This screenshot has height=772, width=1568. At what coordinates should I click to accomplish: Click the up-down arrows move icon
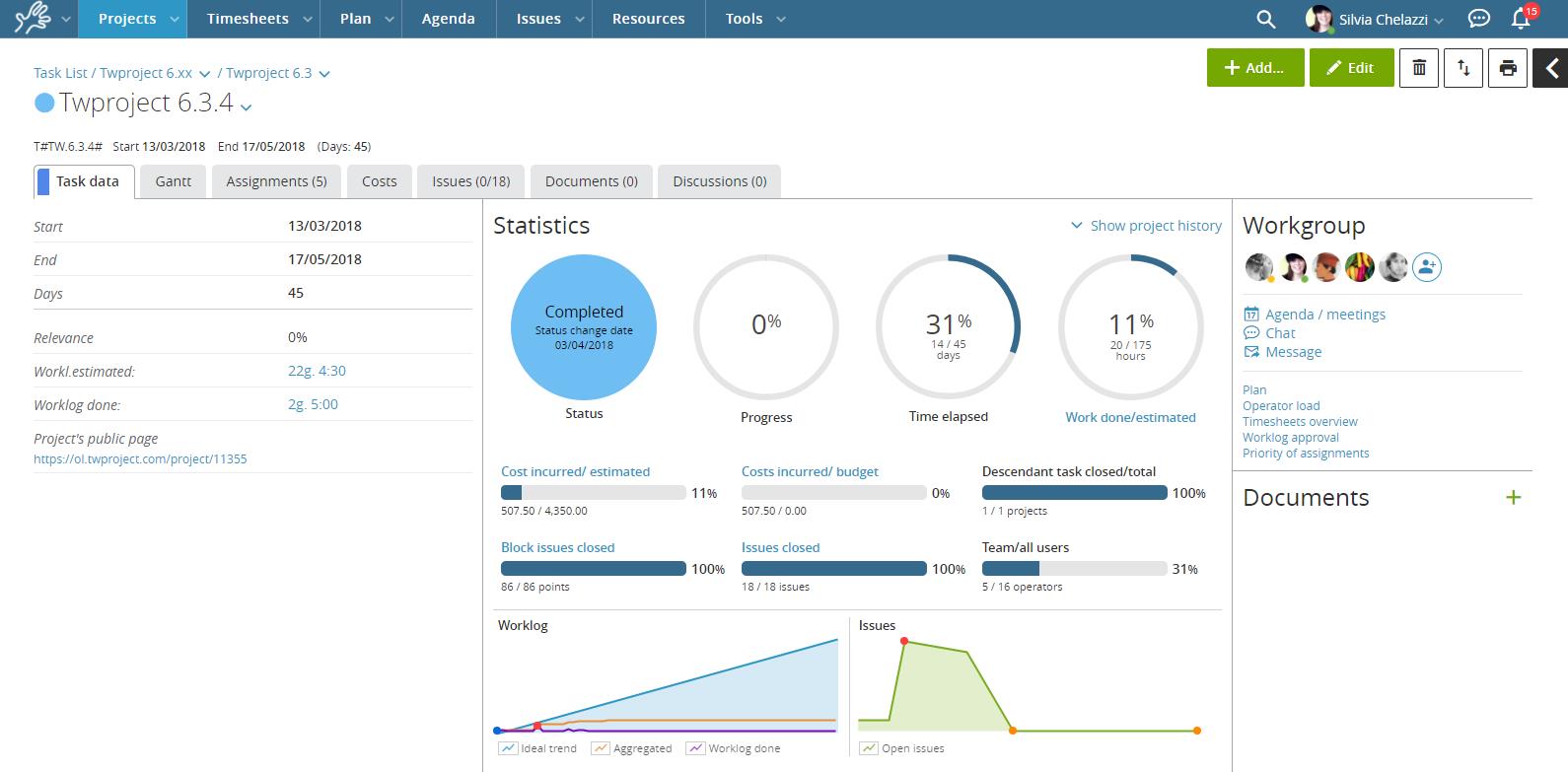[1463, 68]
